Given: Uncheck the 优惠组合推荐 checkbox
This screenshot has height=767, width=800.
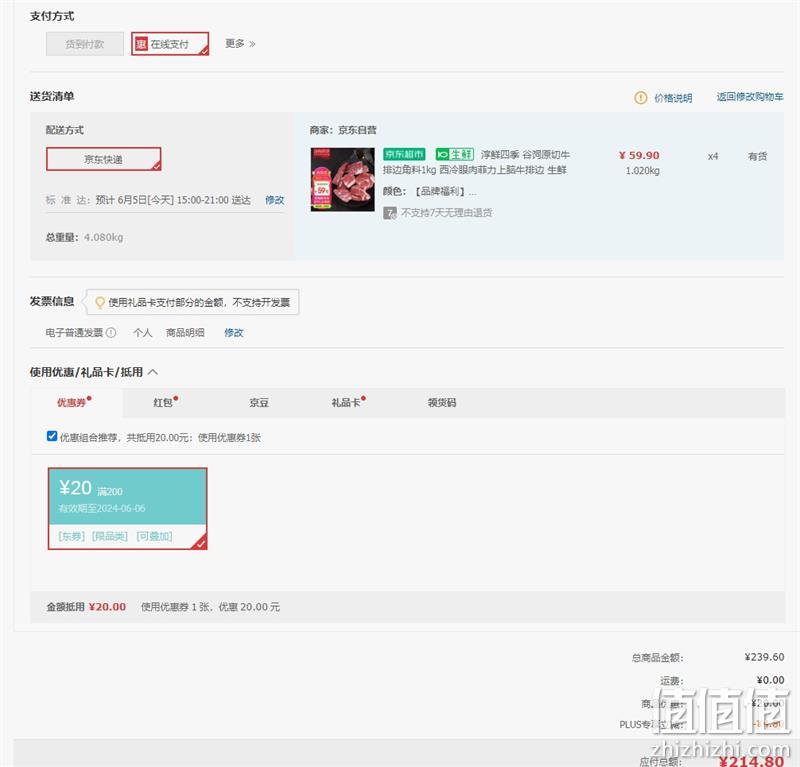Looking at the screenshot, I should (x=52, y=436).
